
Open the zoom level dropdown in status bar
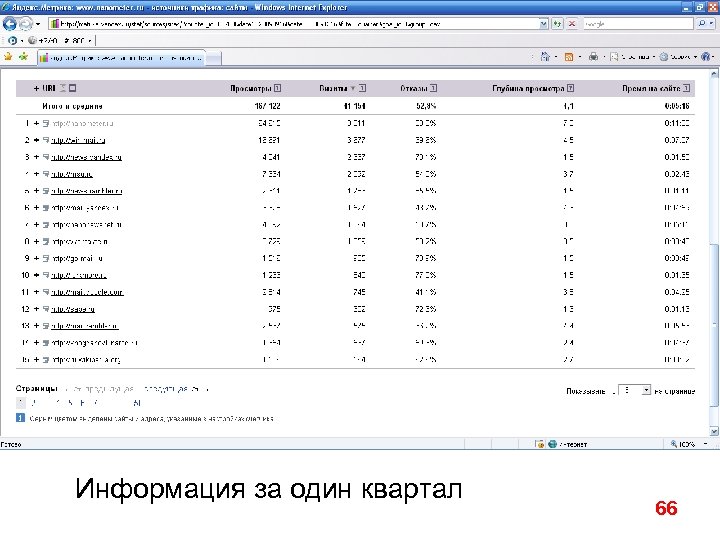point(705,444)
